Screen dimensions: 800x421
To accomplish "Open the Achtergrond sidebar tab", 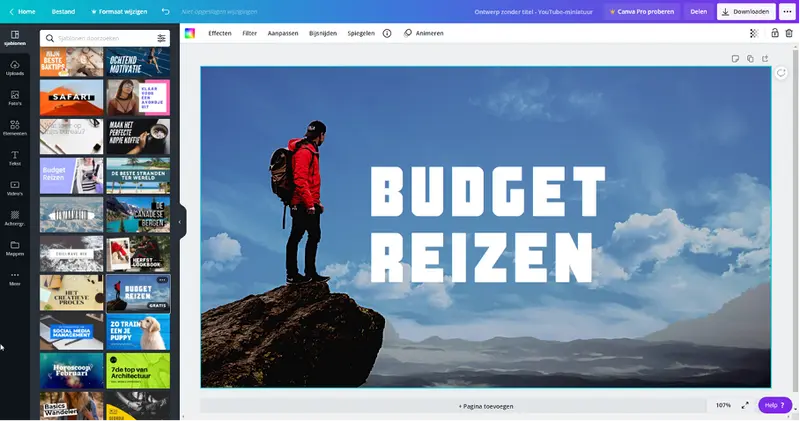I will (15, 218).
